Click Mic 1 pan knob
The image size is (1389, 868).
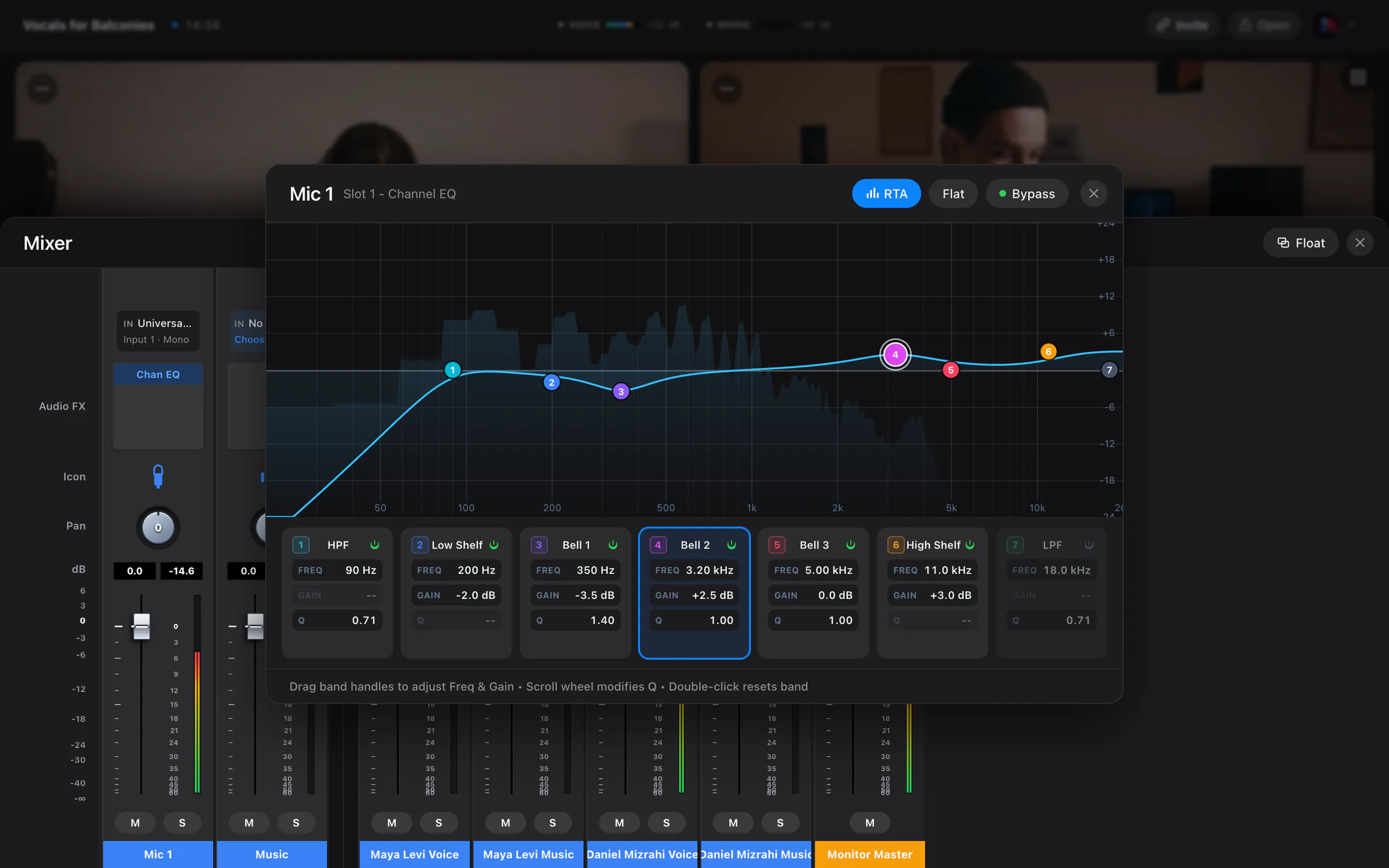158,527
